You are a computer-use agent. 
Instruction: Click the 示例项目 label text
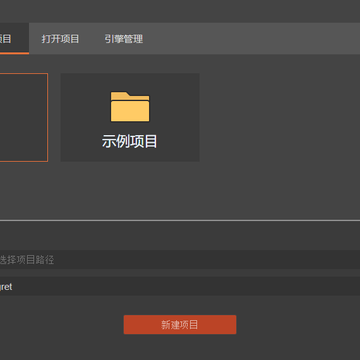tap(130, 141)
